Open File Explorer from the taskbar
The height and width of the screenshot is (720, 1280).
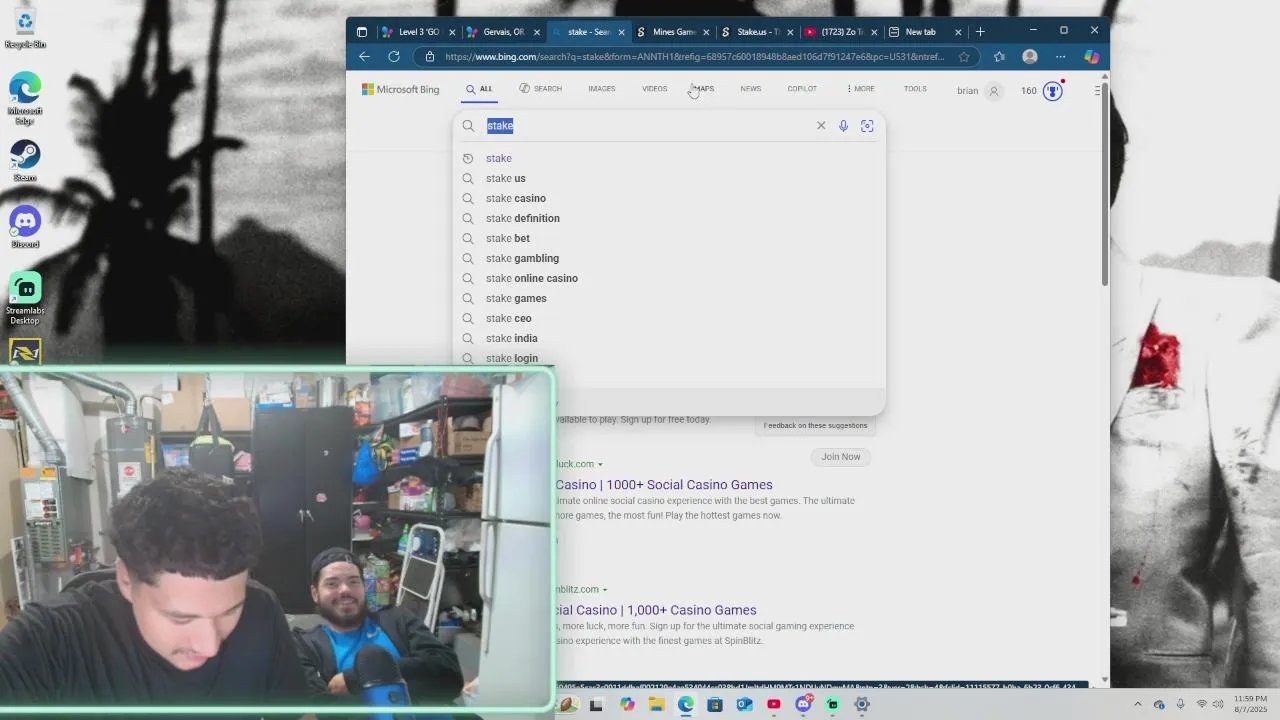tap(656, 704)
